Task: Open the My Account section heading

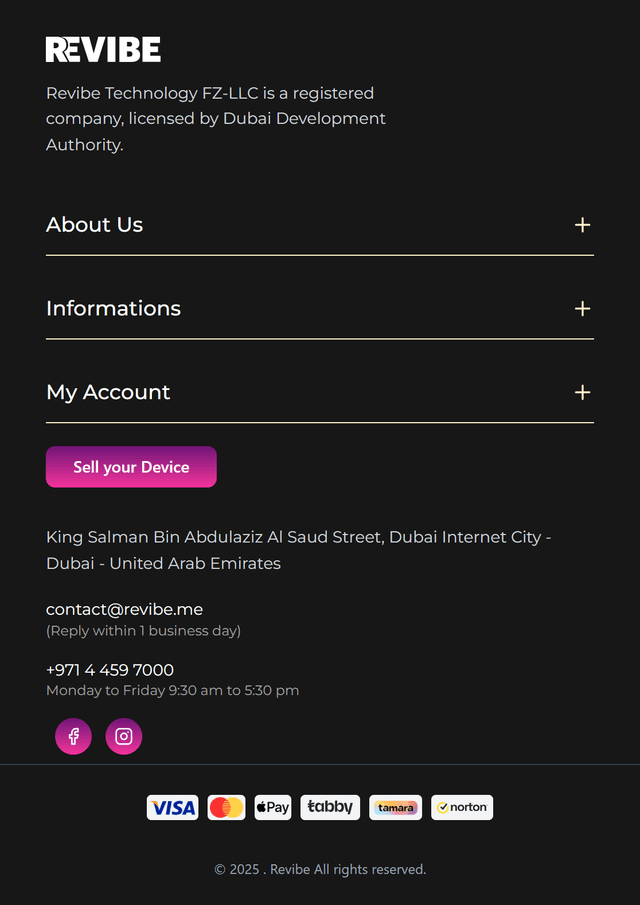Action: pos(108,393)
